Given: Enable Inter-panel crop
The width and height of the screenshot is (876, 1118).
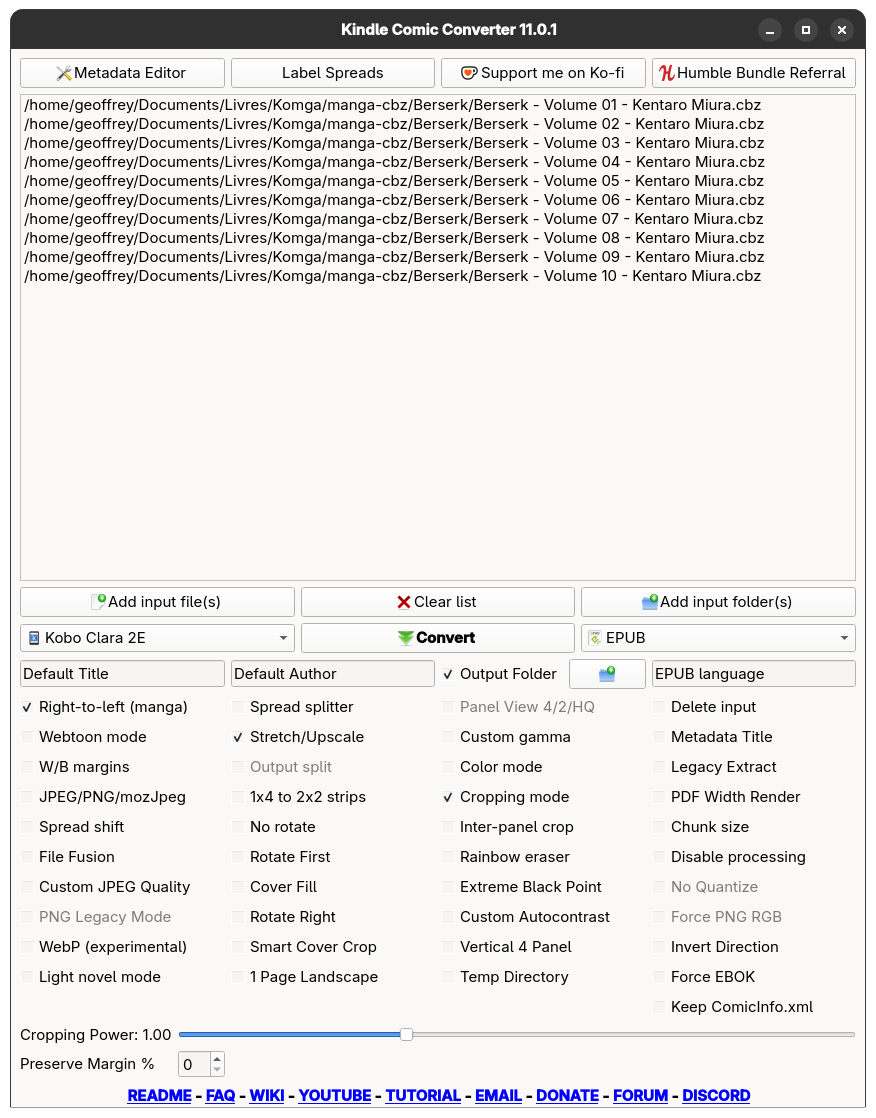Looking at the screenshot, I should click(448, 826).
